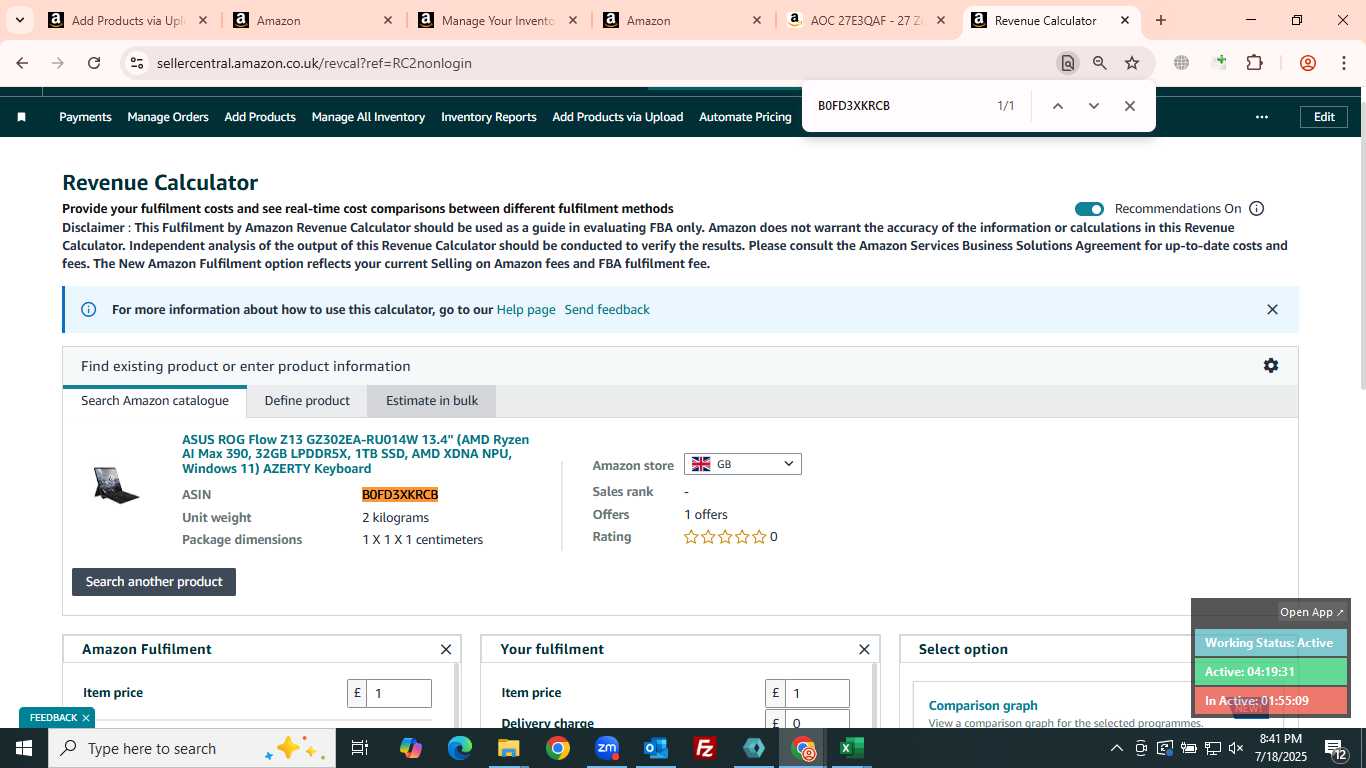Open the Add Products menu item

[260, 117]
